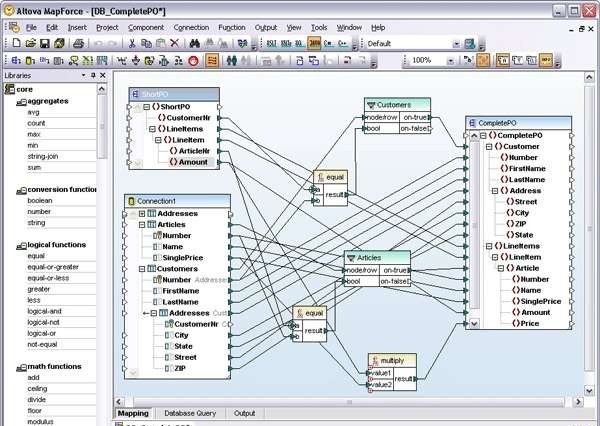This screenshot has height=426, width=600.
Task: Open the File menu
Action: [31, 28]
